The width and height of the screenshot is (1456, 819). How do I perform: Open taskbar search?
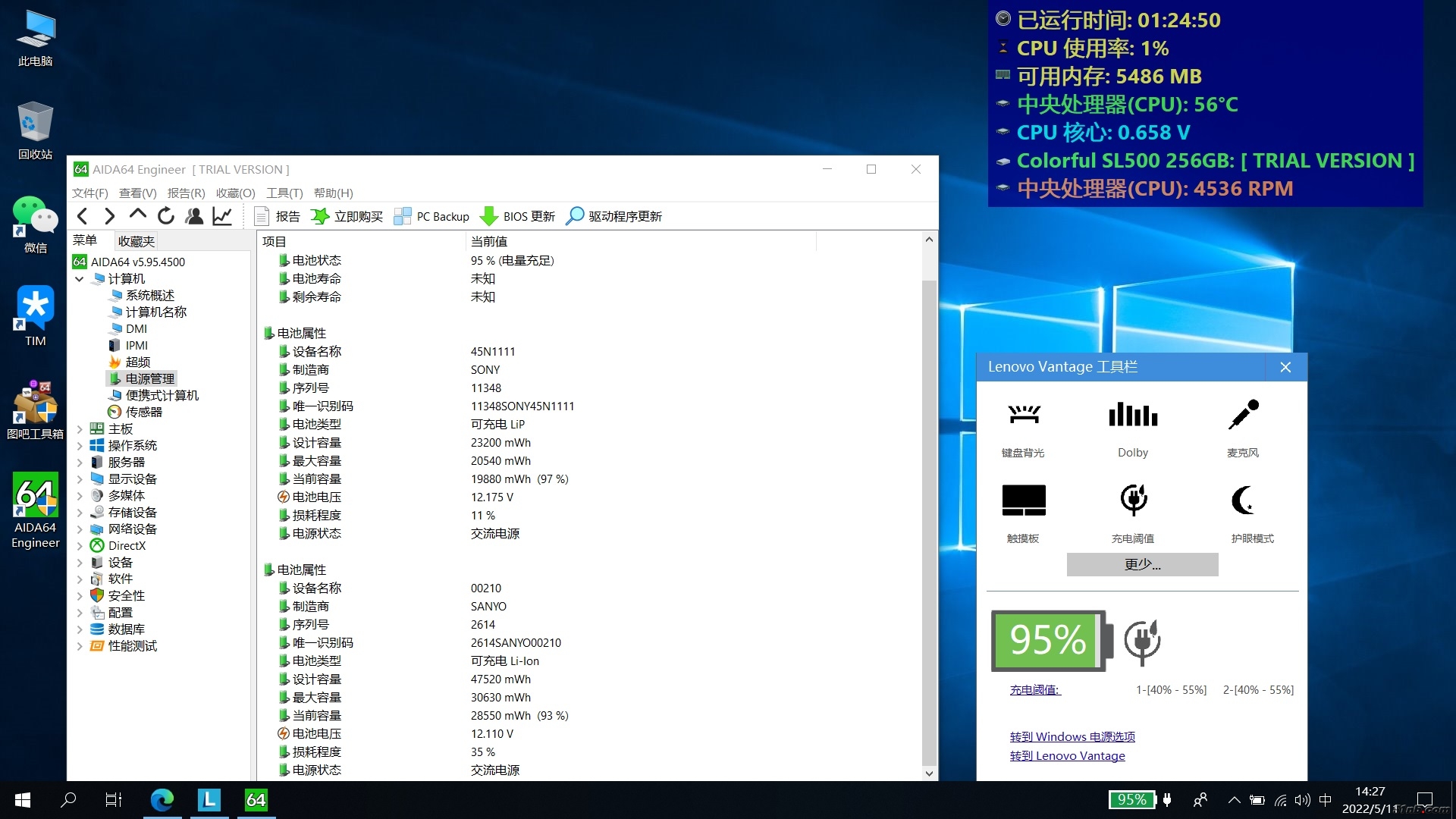click(68, 800)
